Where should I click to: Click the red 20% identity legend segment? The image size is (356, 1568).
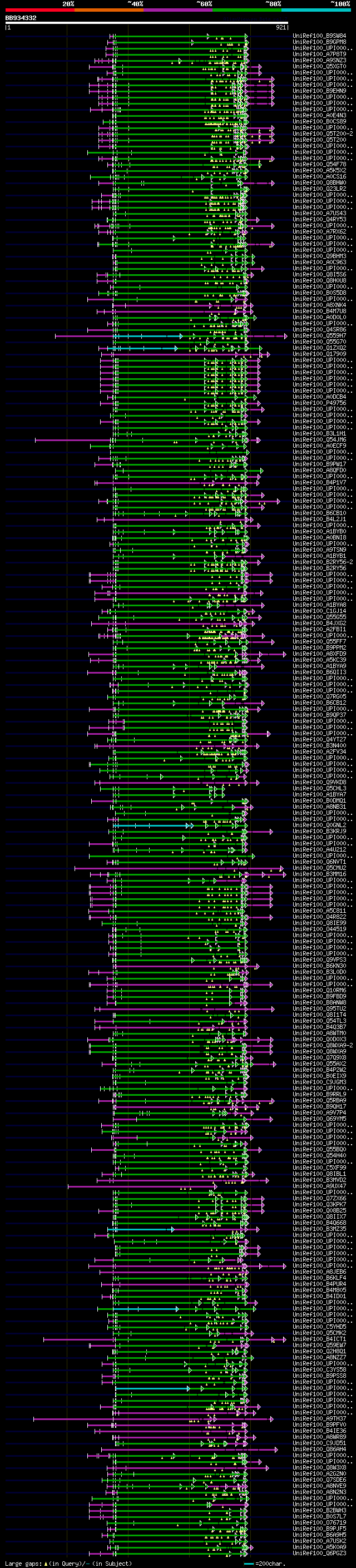tap(39, 11)
